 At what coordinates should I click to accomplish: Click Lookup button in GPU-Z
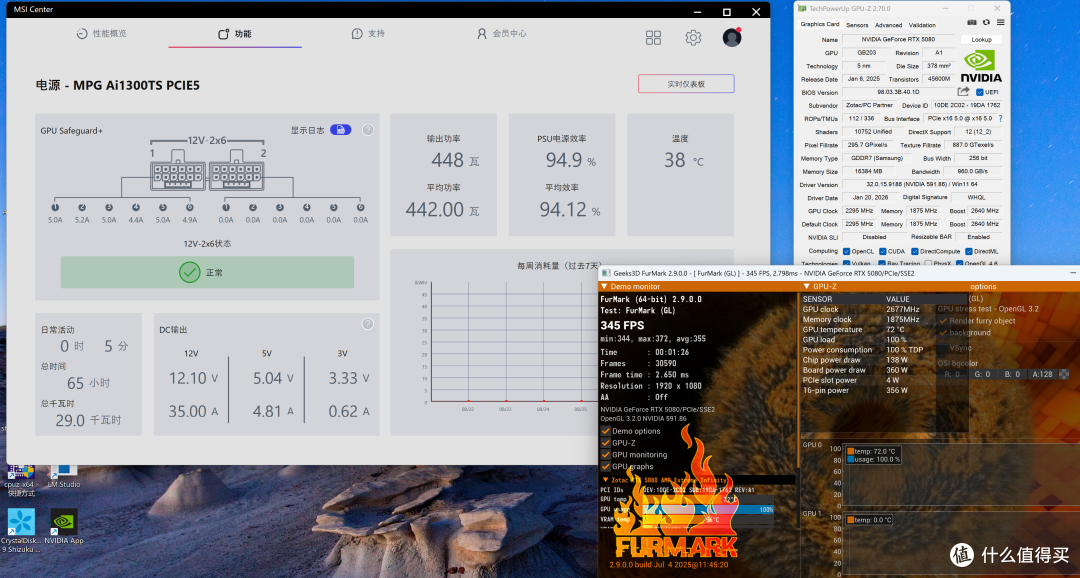tap(982, 40)
